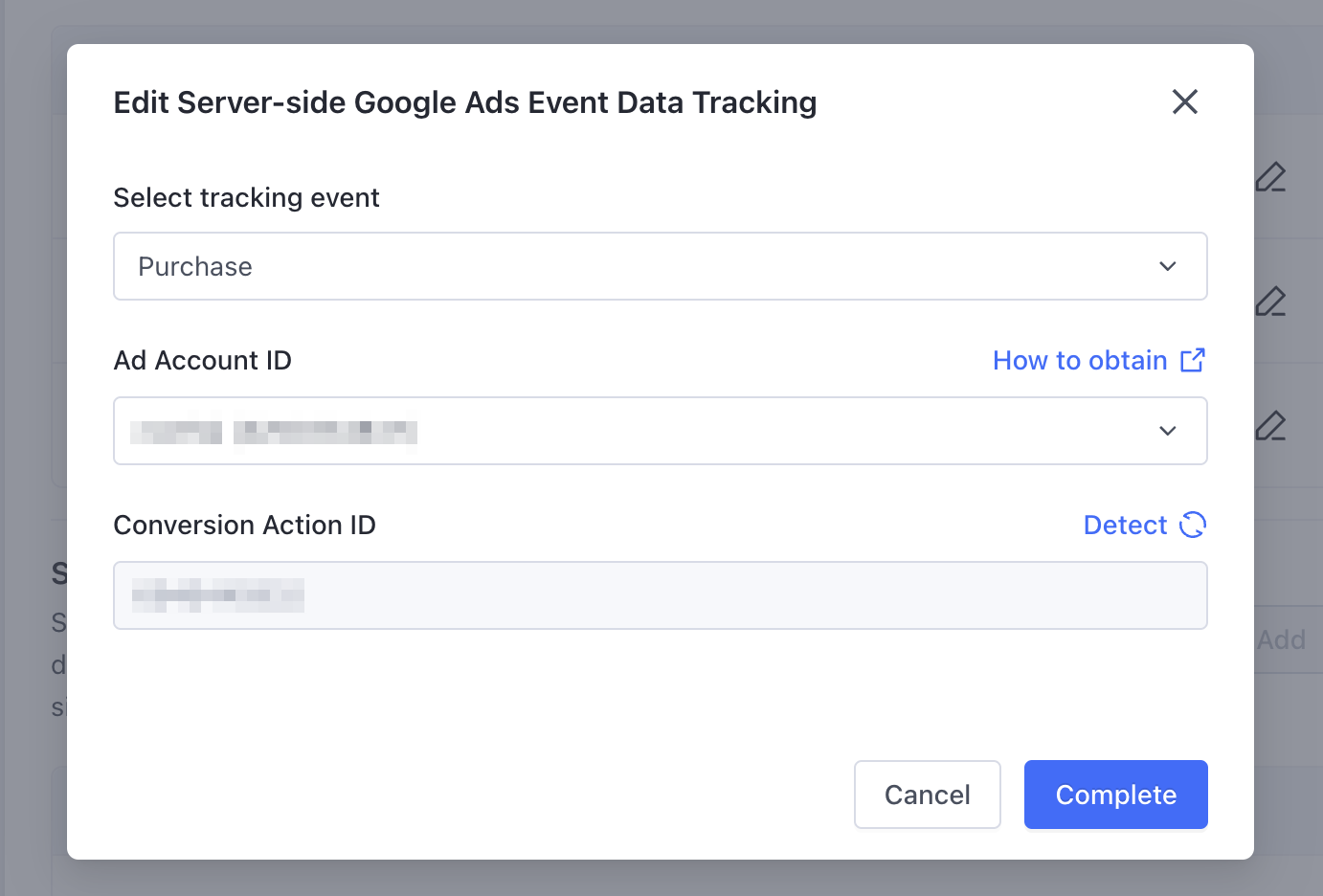Screen dimensions: 1323x896
Task: Click the dimmed Add button behind dialog
Action: (1282, 639)
